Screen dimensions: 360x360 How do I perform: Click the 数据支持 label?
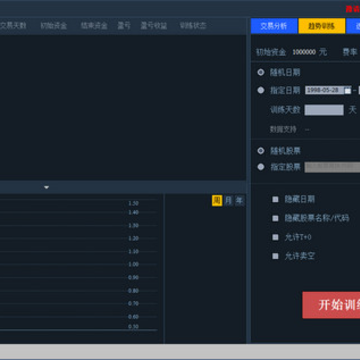point(283,129)
